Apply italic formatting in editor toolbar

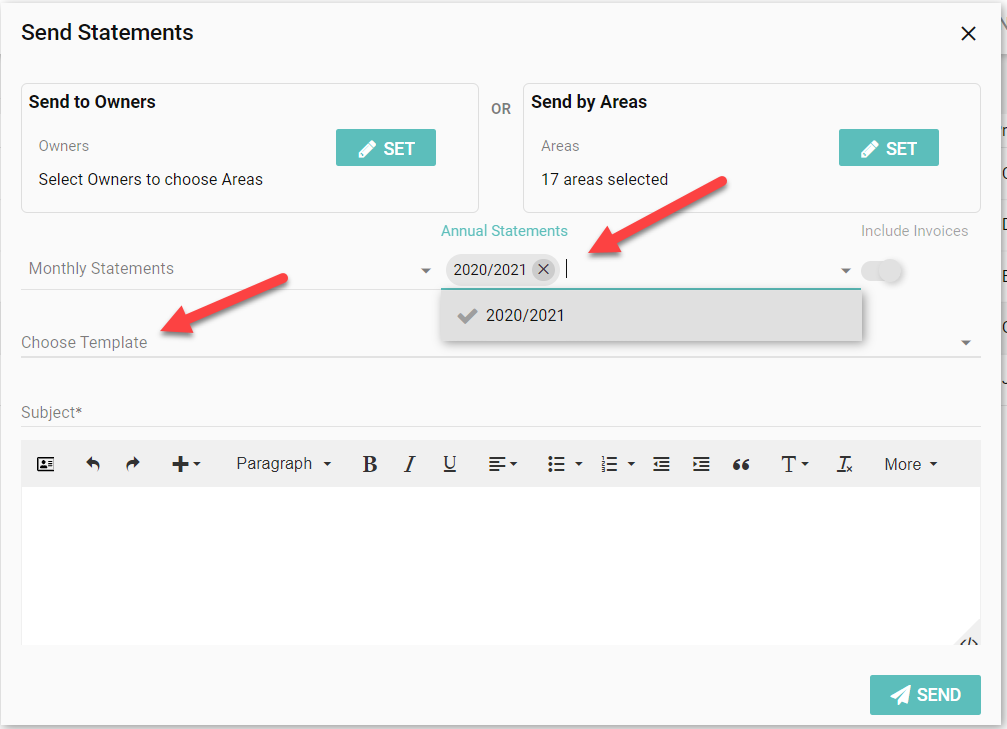[409, 464]
